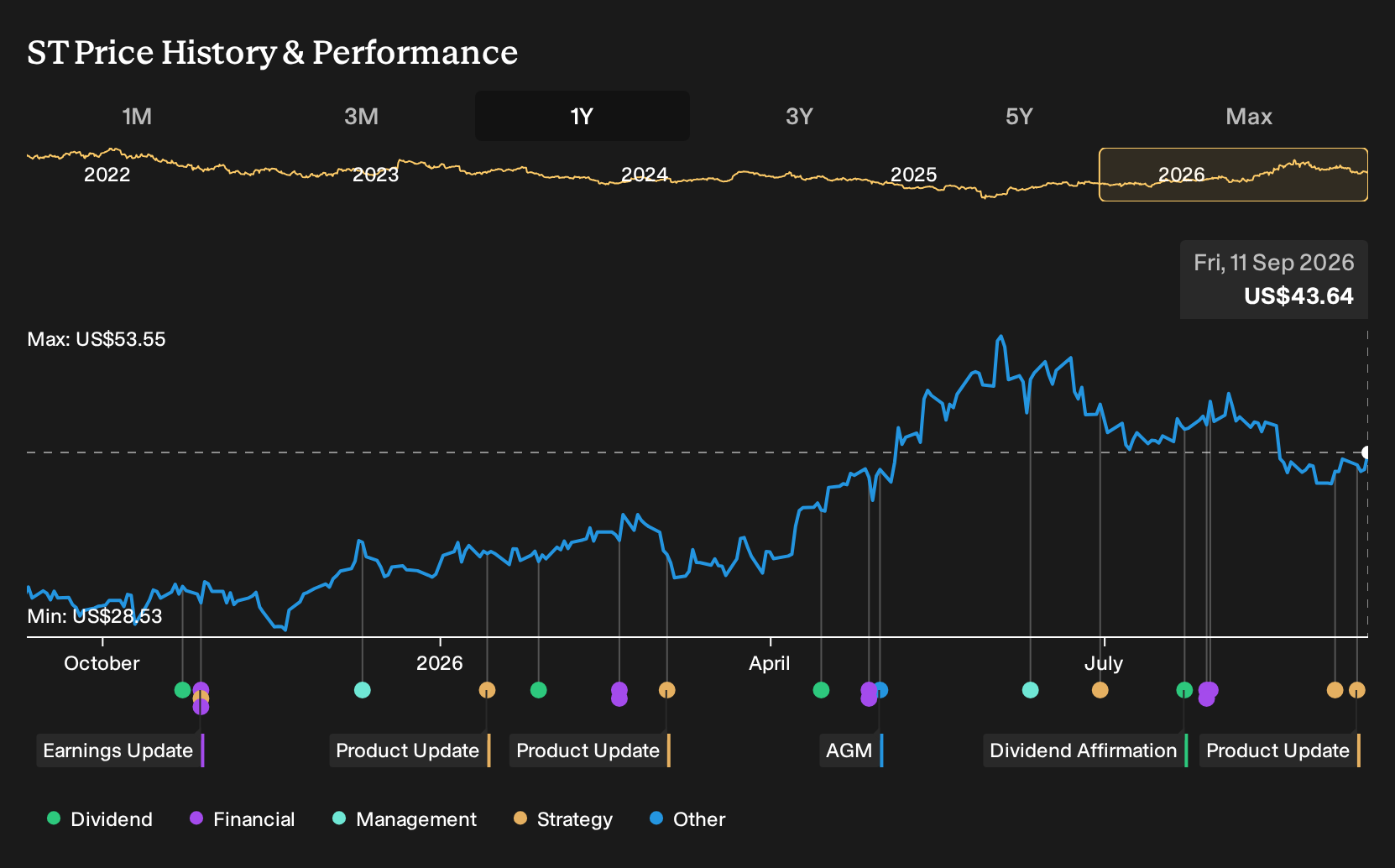Click the second-to-last orange Strategy marker
Screen dimensions: 1395x868
(1335, 690)
